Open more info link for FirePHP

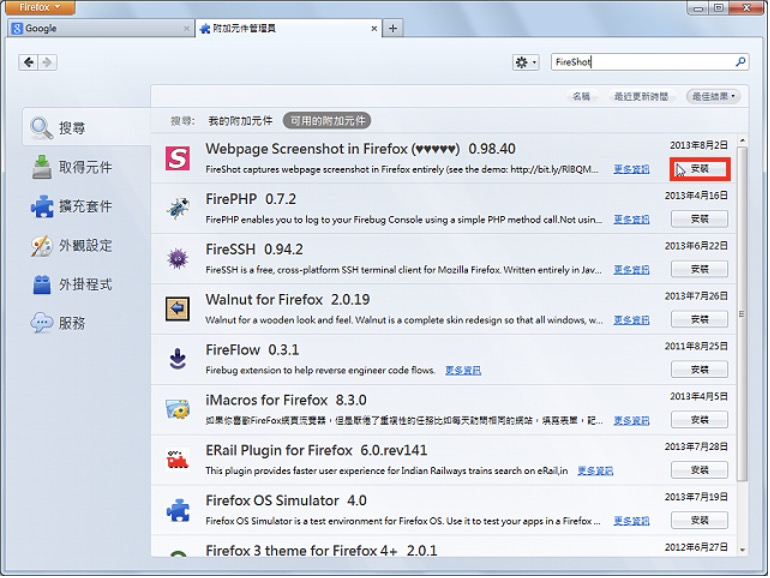[x=632, y=220]
